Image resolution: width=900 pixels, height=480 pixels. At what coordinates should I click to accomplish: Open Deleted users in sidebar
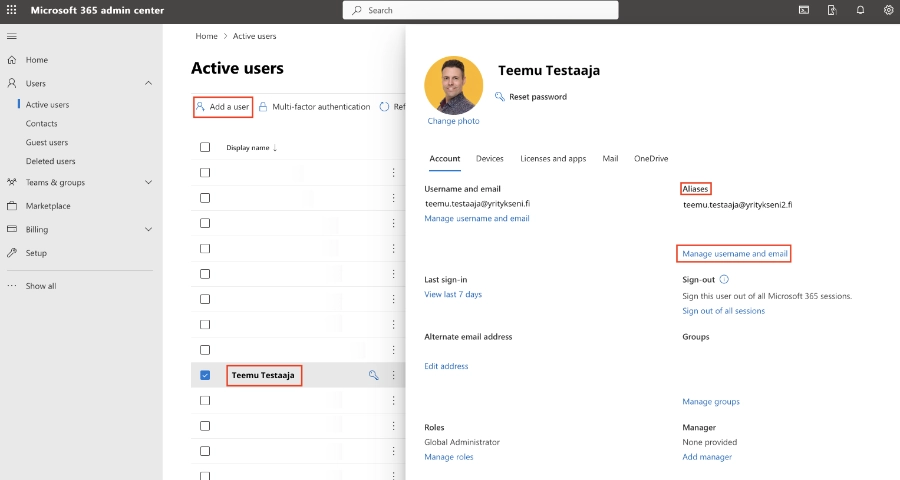[51, 161]
